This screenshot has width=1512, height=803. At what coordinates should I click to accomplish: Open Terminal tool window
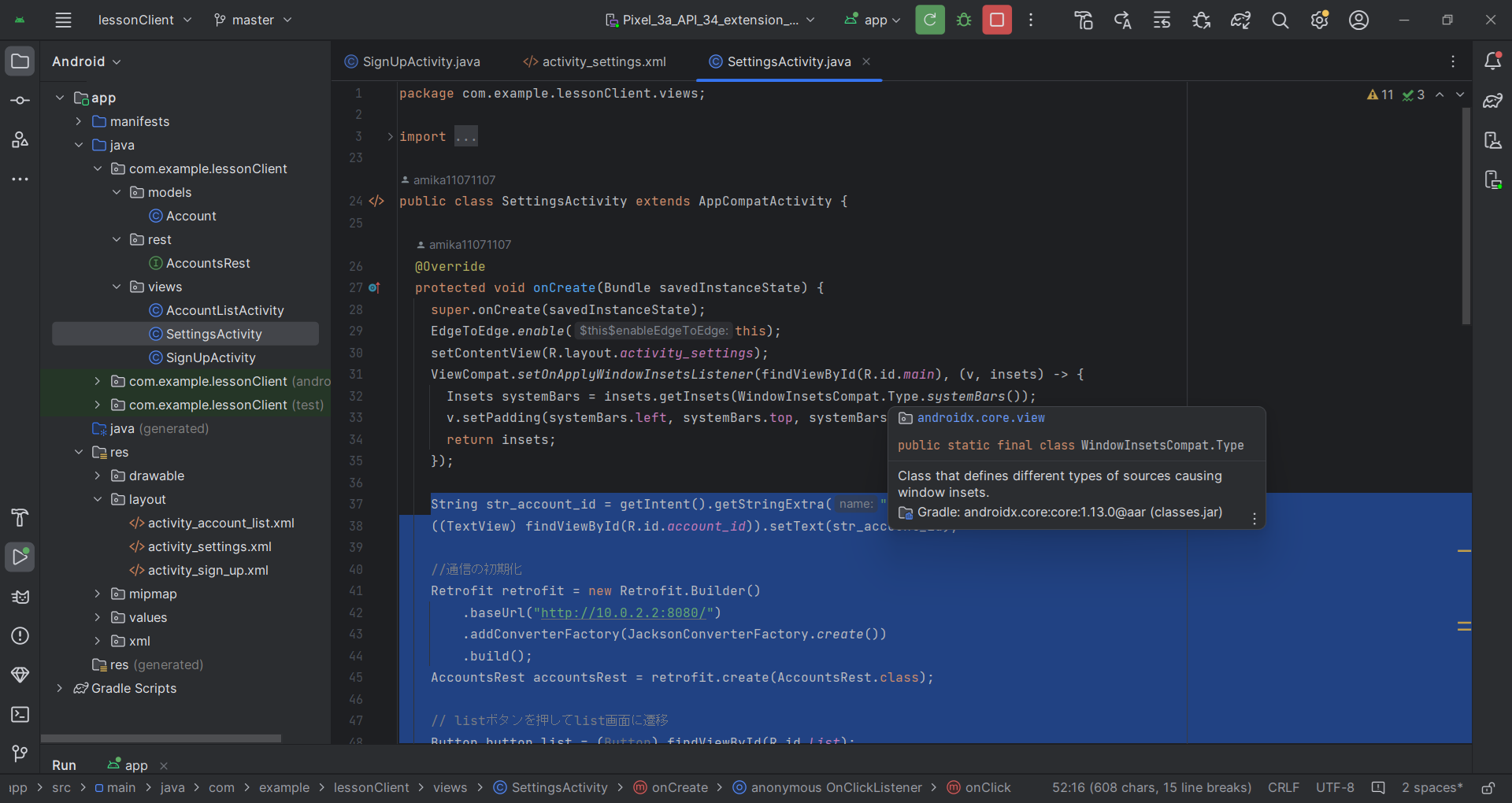(x=20, y=714)
